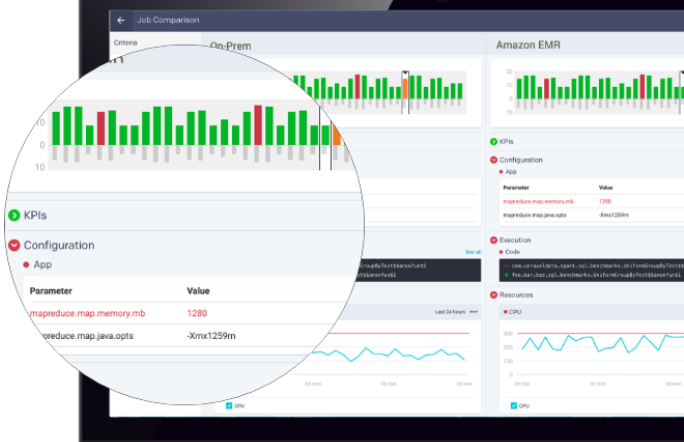Screen dimensions: 684x442
Task: Click the Job Comparison title
Action: [168, 20]
